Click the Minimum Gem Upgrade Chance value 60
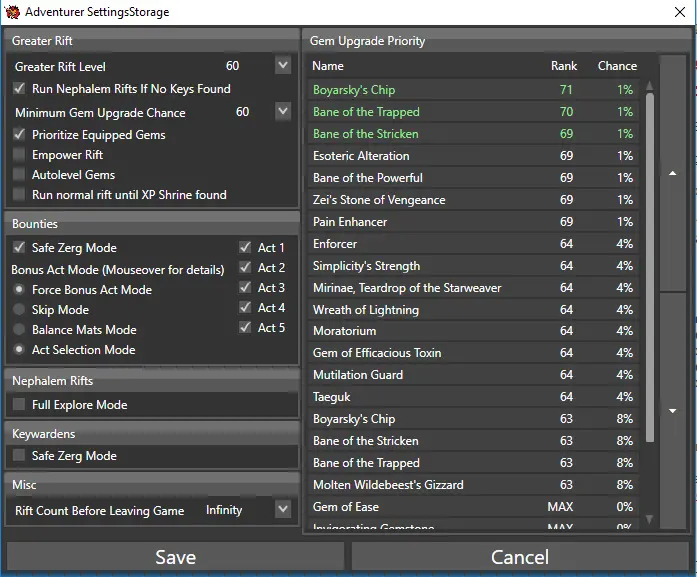 [242, 112]
